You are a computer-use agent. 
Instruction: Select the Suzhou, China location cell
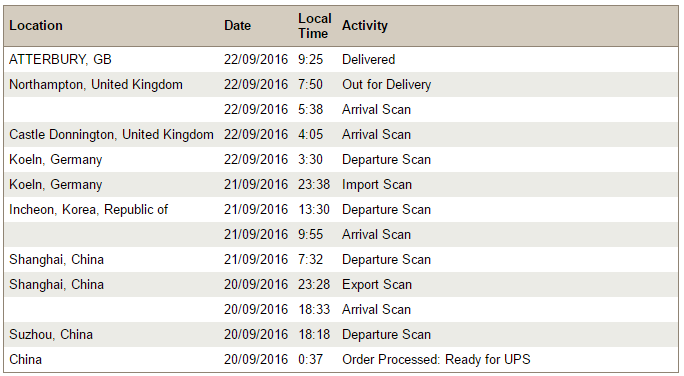pyautogui.click(x=51, y=335)
